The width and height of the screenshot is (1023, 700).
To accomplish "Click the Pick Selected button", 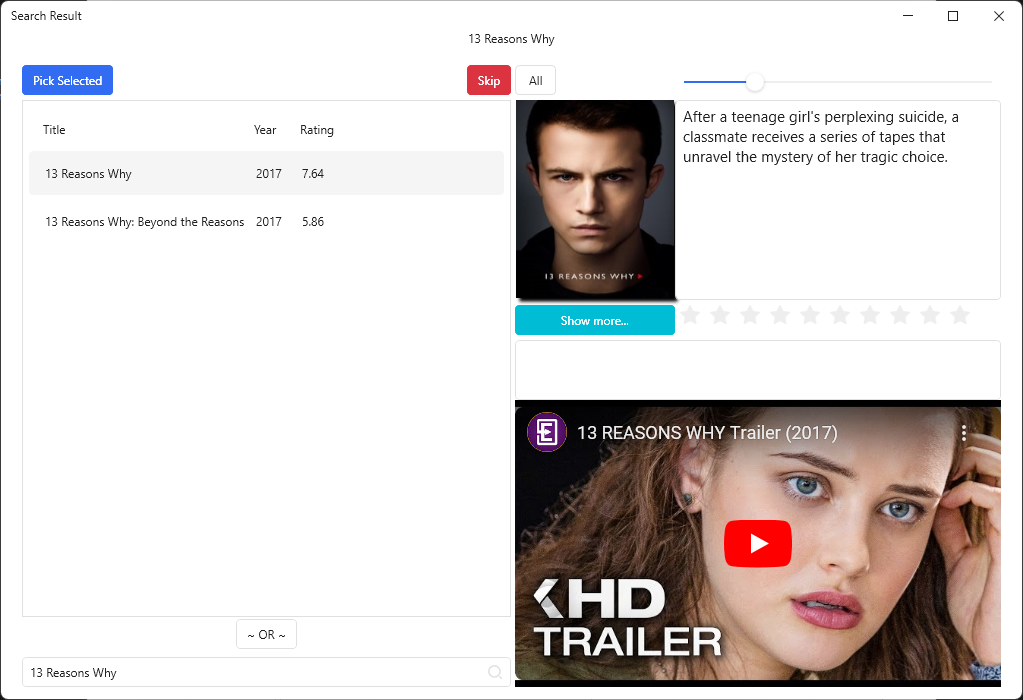I will [67, 80].
